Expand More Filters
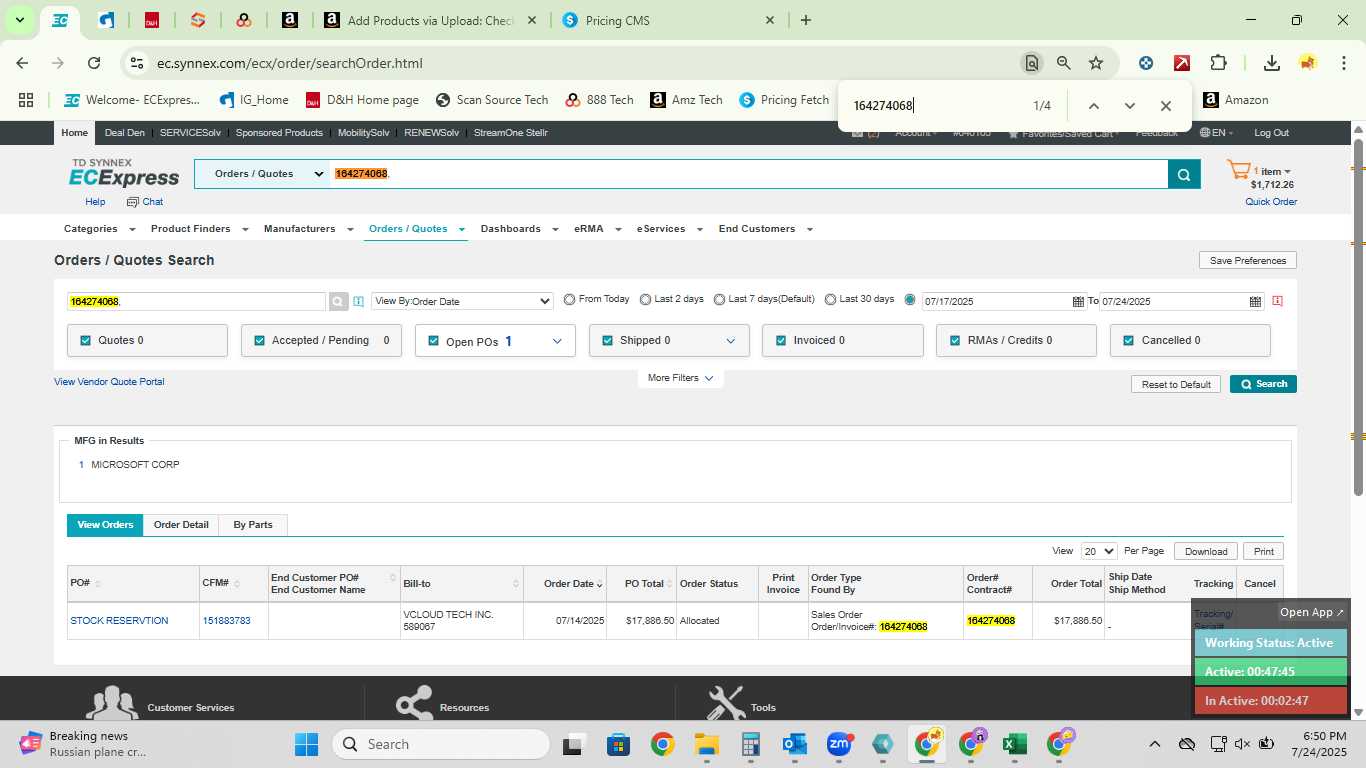 point(680,378)
